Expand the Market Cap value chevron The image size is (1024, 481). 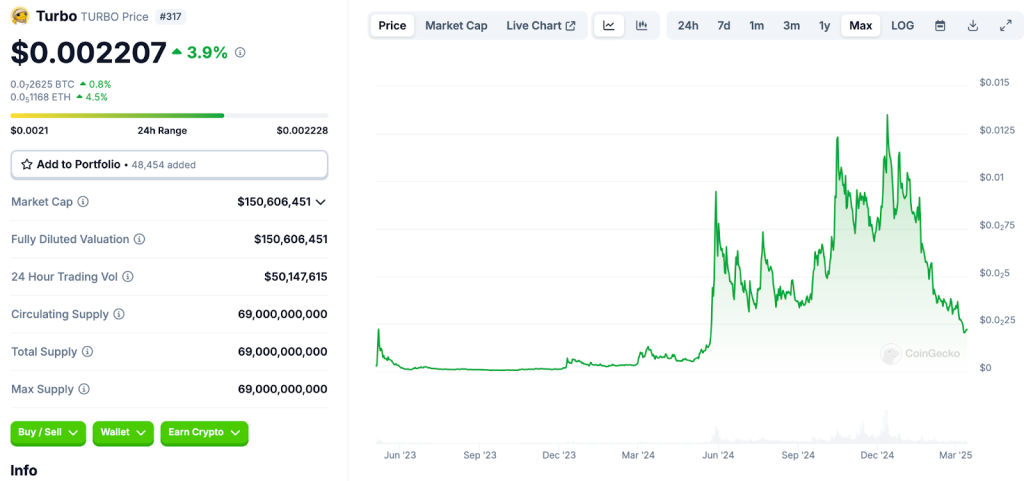(x=321, y=202)
